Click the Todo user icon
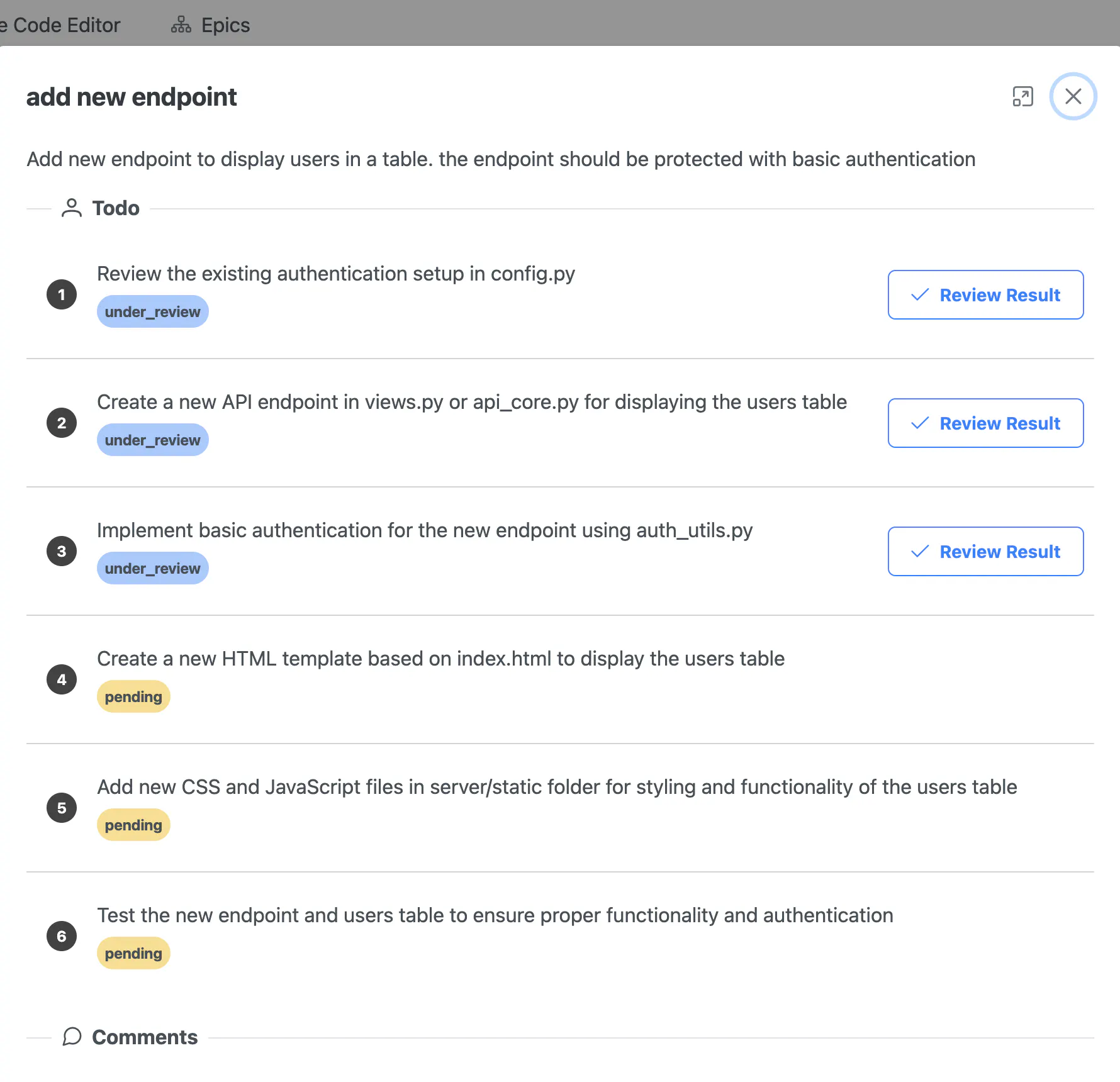This screenshot has height=1082, width=1120. pyautogui.click(x=72, y=208)
